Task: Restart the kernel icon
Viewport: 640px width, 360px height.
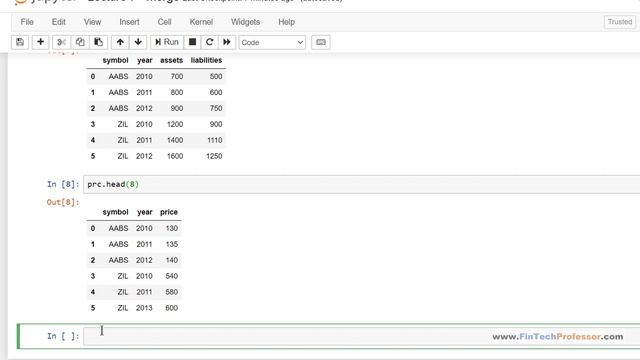Action: [209, 42]
